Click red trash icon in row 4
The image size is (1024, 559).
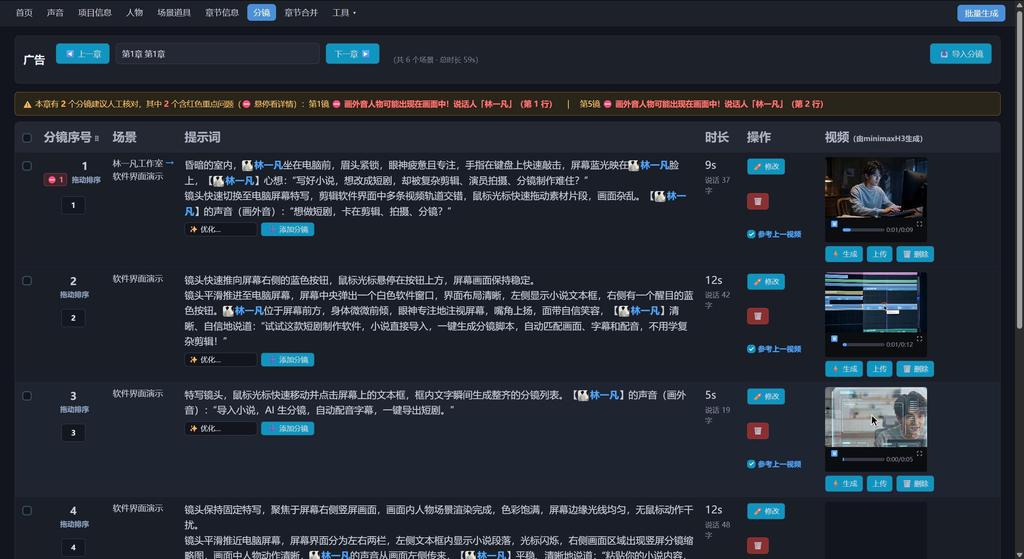[x=758, y=545]
